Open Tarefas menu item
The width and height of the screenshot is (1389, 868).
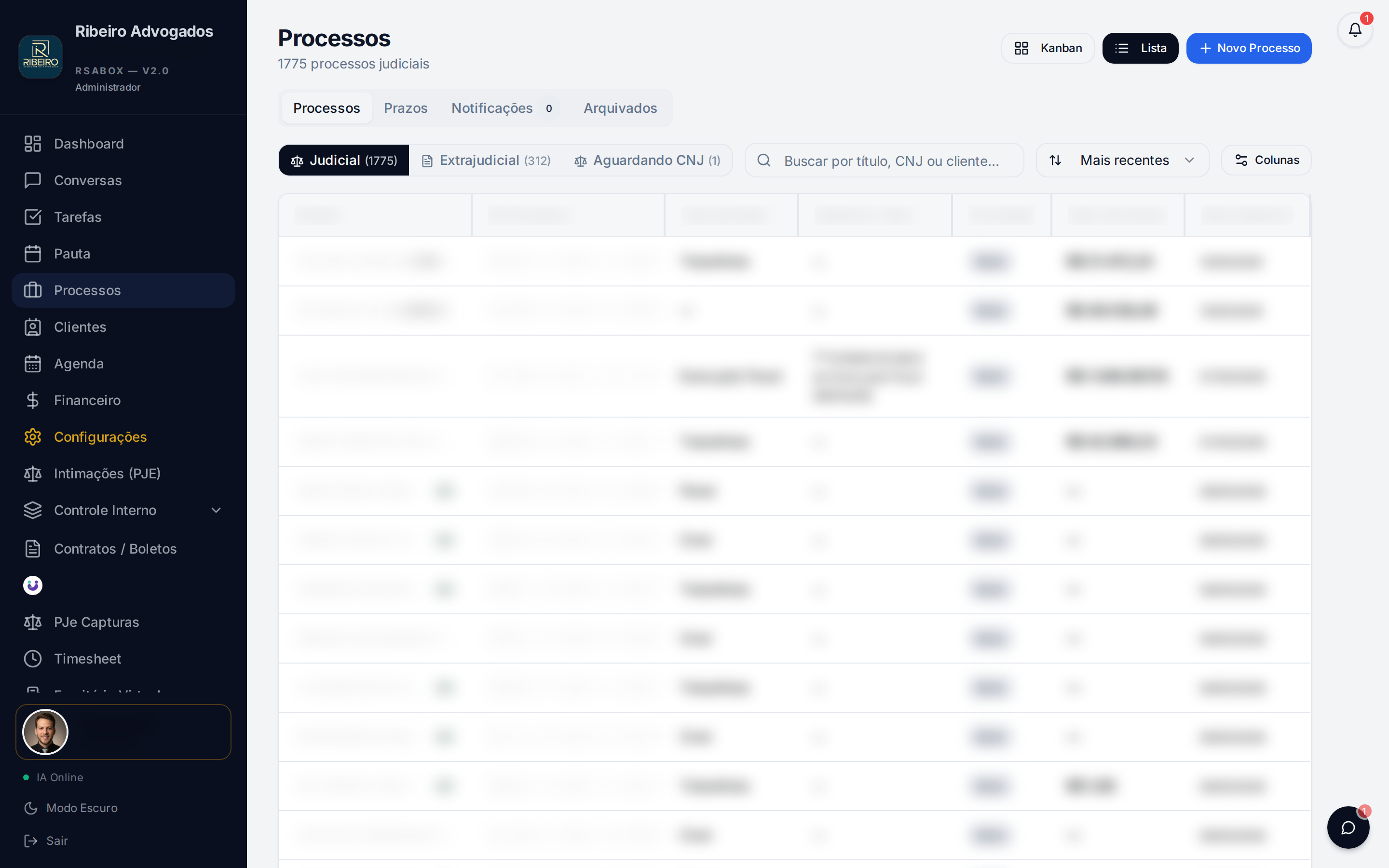[123, 217]
